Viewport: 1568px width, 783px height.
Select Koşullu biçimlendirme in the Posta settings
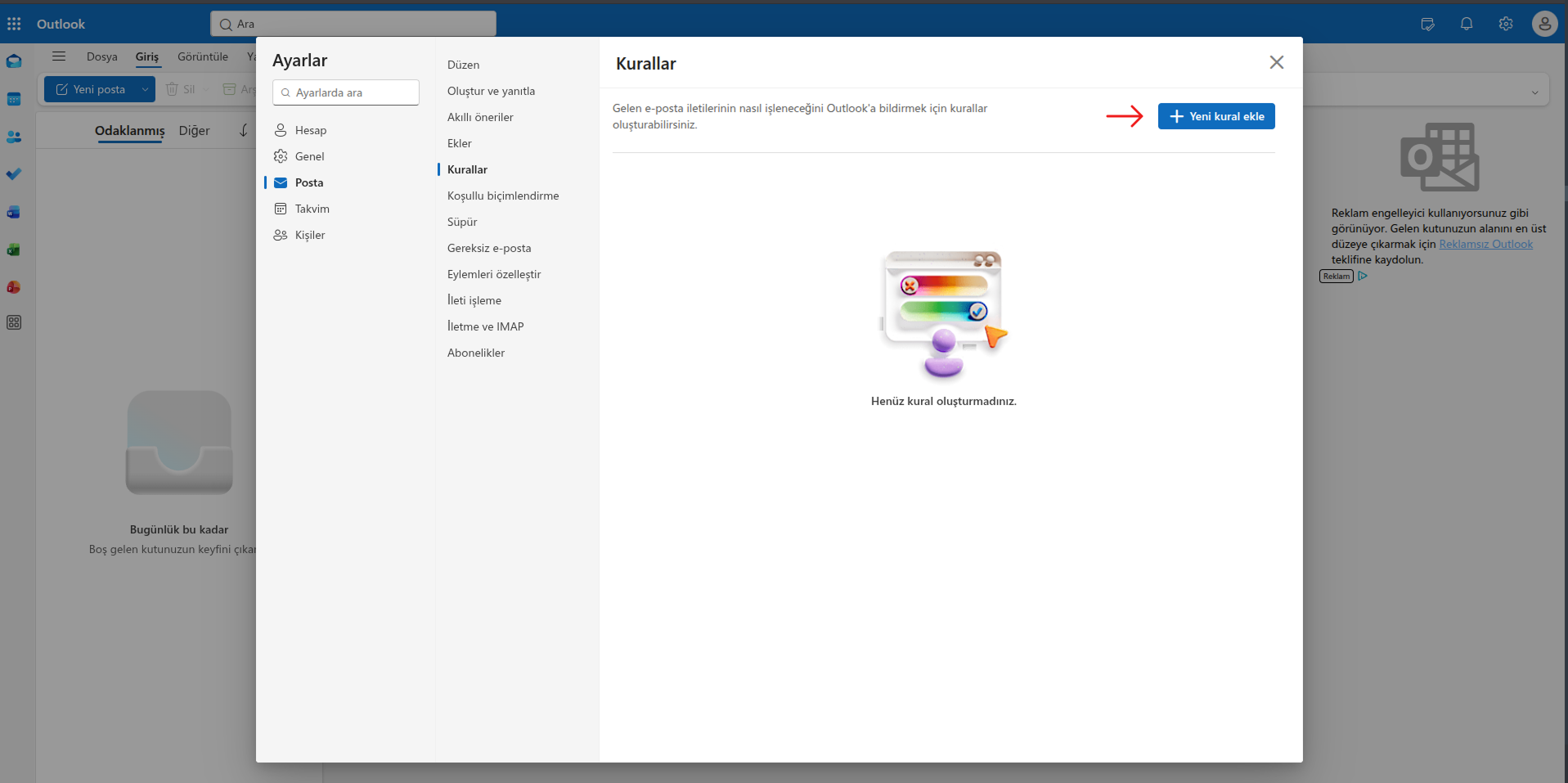503,196
